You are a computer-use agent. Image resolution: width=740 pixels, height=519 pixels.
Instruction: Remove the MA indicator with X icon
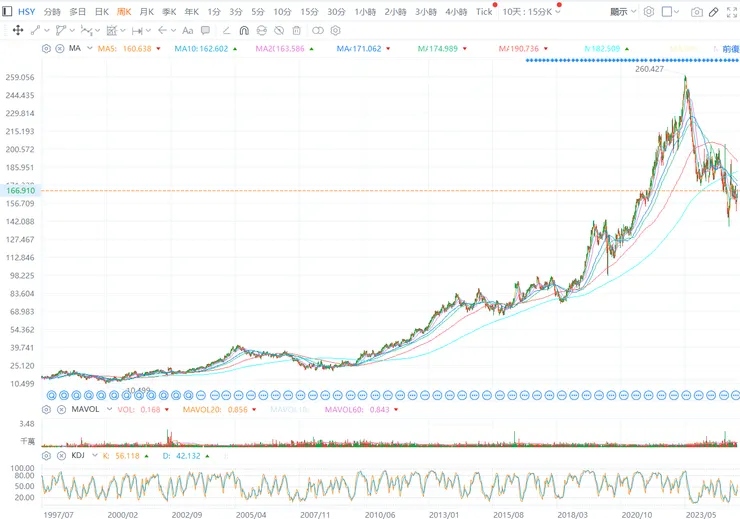(60, 48)
